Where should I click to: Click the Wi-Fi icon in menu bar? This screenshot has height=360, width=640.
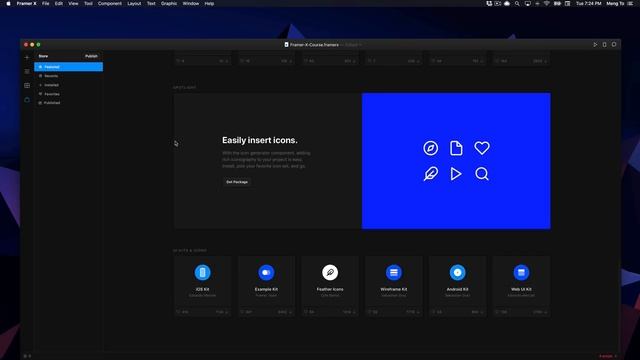click(x=547, y=3)
